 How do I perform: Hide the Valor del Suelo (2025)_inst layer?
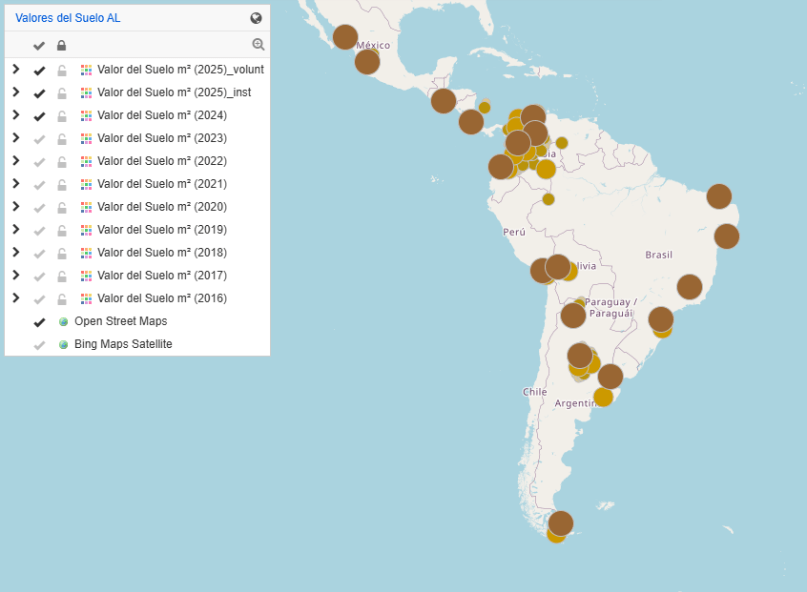[x=39, y=93]
